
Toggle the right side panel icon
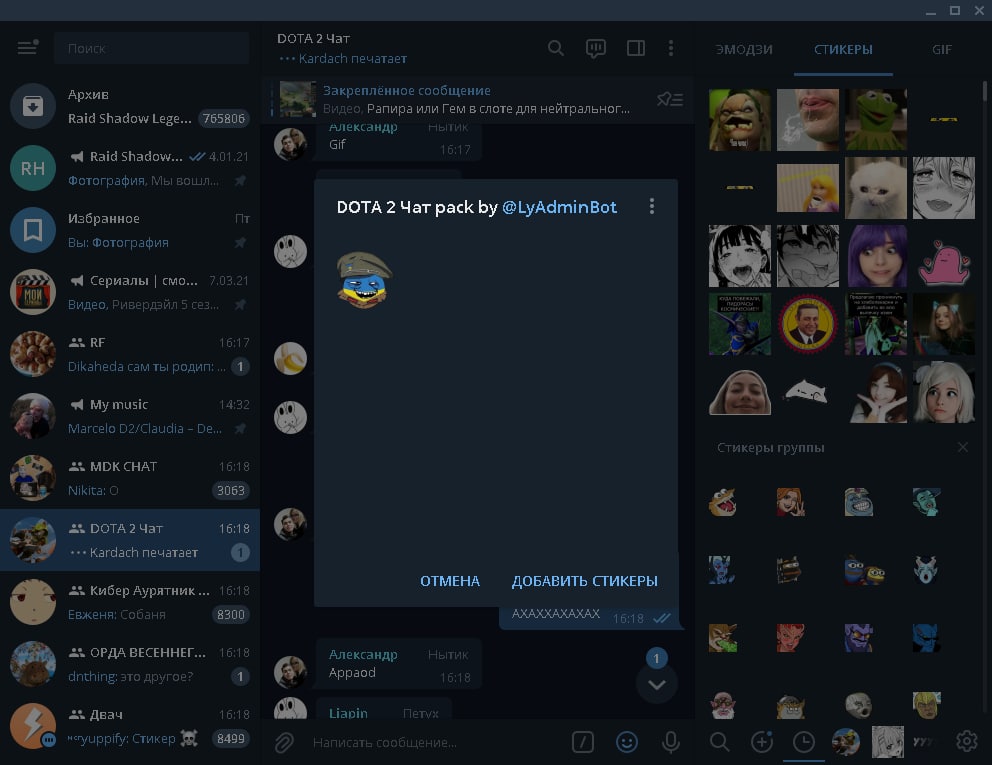pyautogui.click(x=636, y=48)
